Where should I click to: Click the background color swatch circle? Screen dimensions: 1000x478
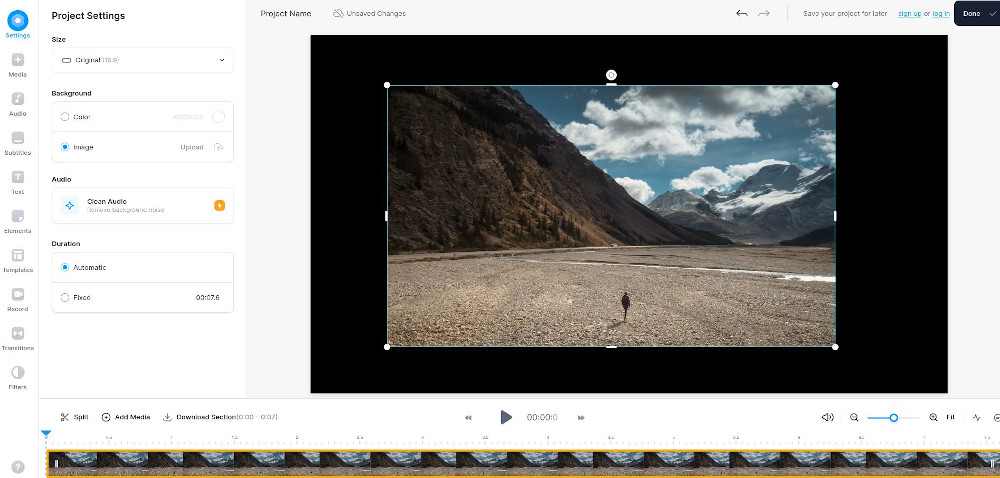pyautogui.click(x=218, y=117)
